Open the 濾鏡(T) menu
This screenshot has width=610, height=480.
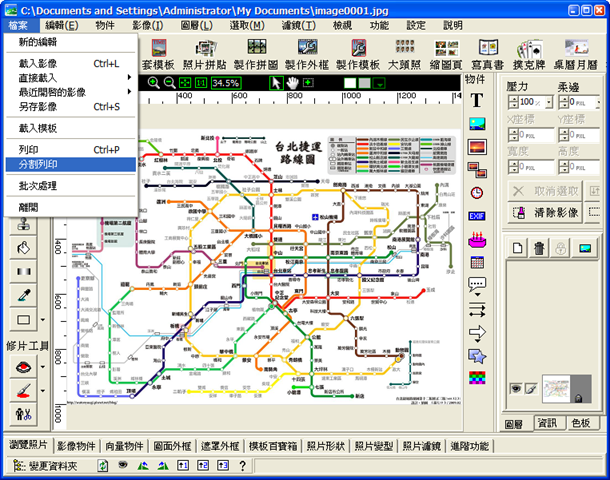click(299, 26)
